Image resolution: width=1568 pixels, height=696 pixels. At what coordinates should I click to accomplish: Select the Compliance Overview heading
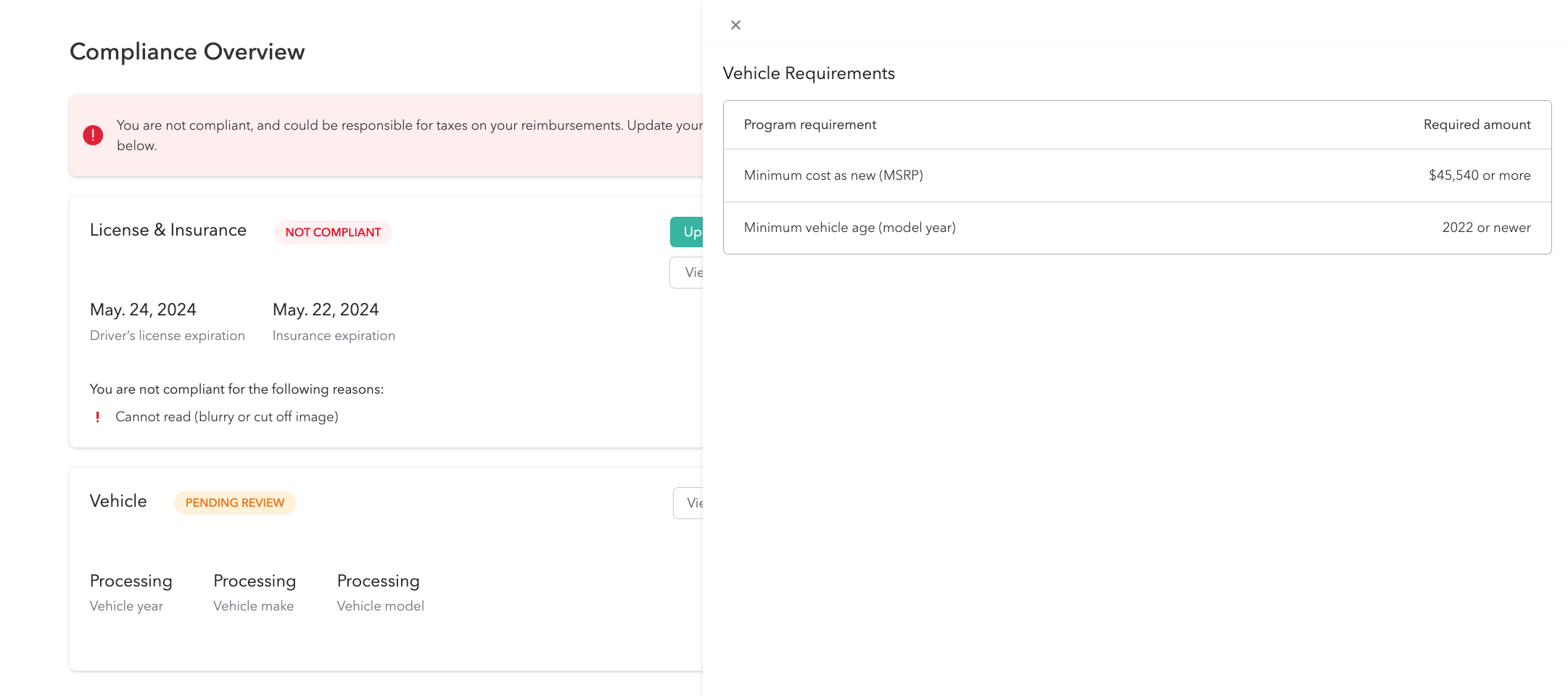187,51
